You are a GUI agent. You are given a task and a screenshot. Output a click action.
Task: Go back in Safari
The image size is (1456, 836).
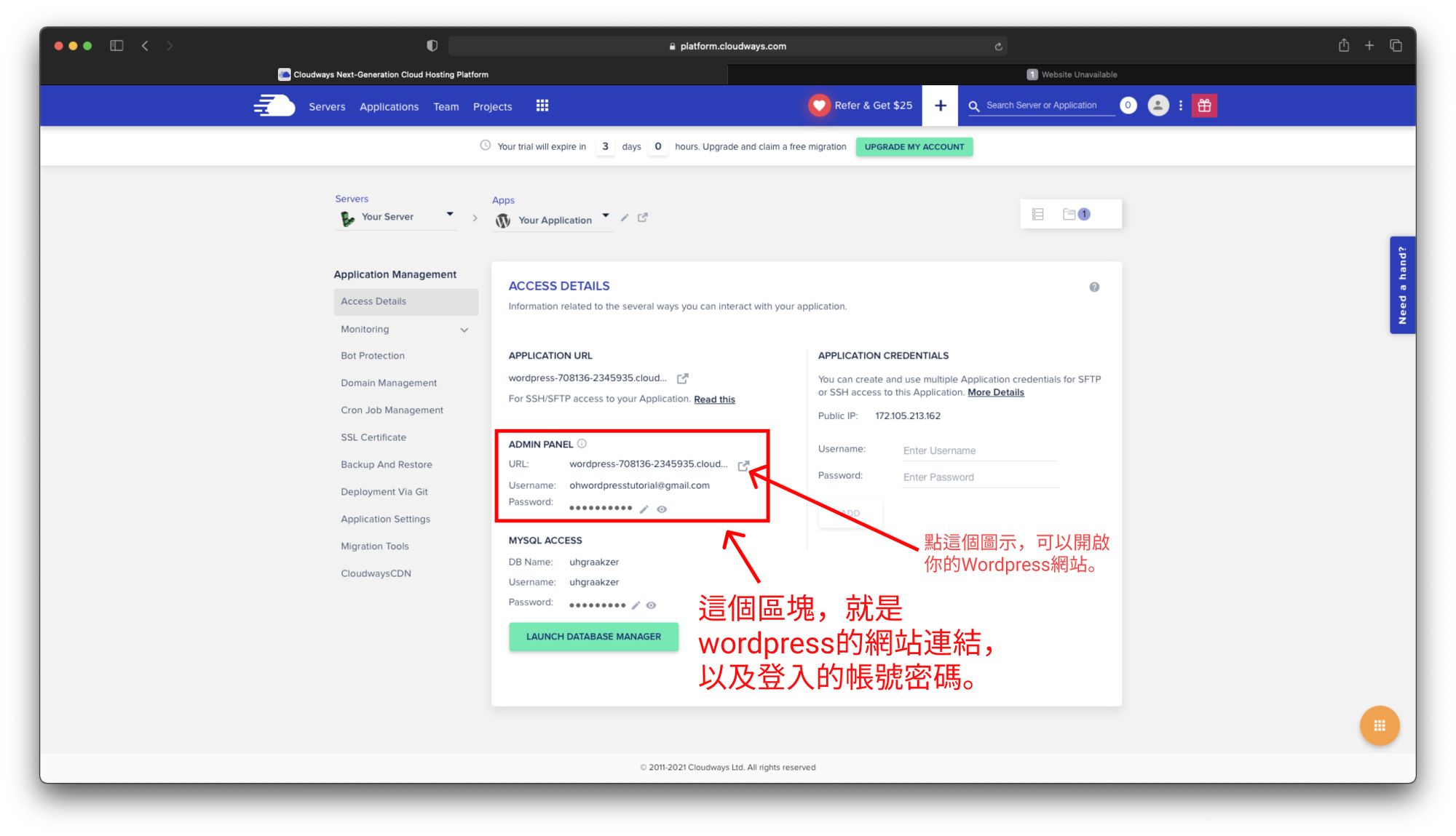click(145, 45)
